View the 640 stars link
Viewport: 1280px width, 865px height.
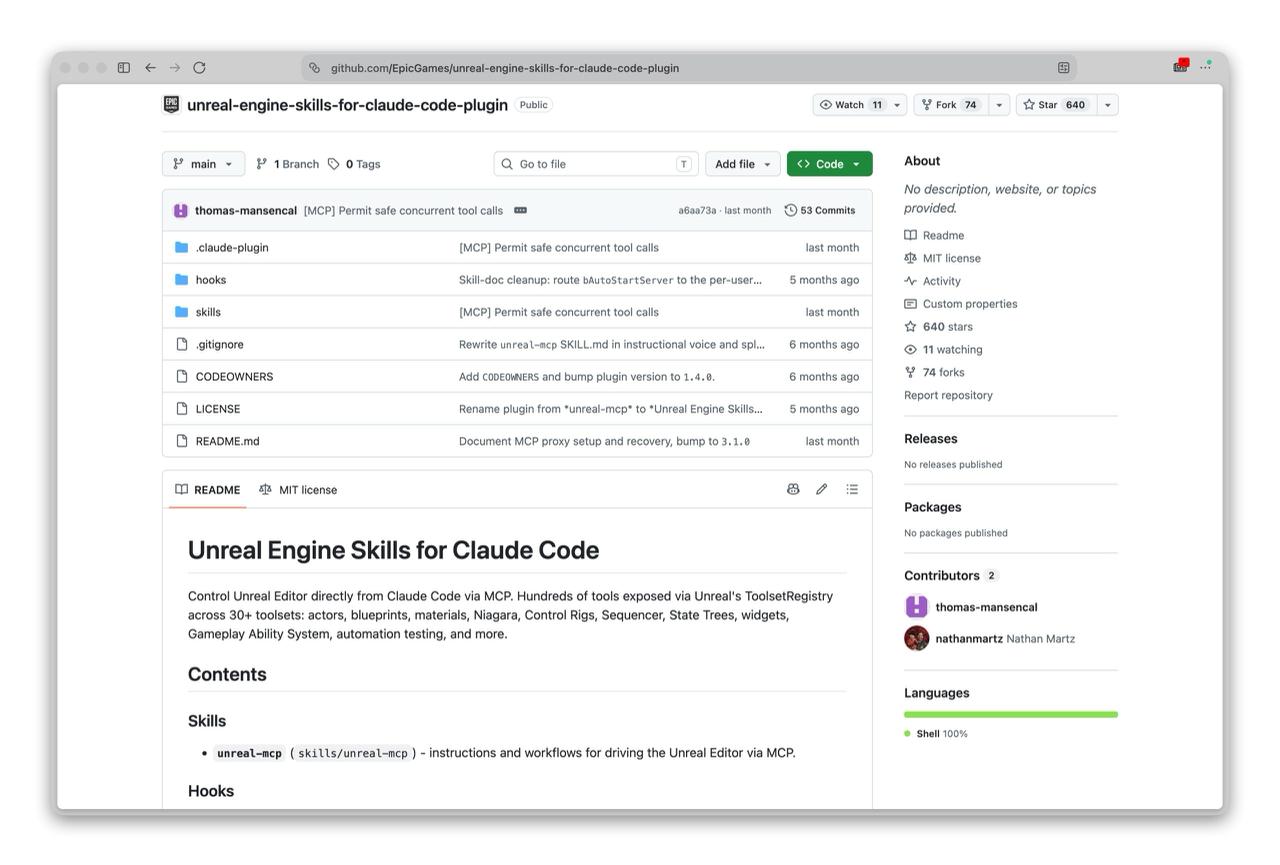tap(938, 327)
